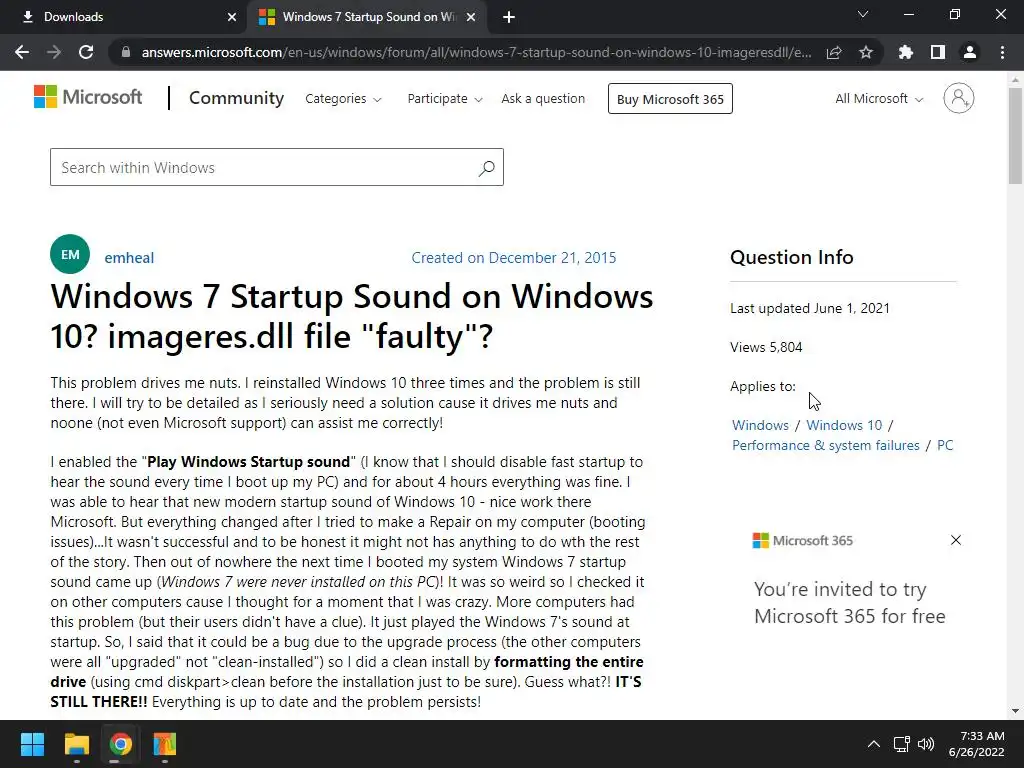Click the Microsoft 365 free trial text
The height and width of the screenshot is (768, 1024).
click(850, 603)
